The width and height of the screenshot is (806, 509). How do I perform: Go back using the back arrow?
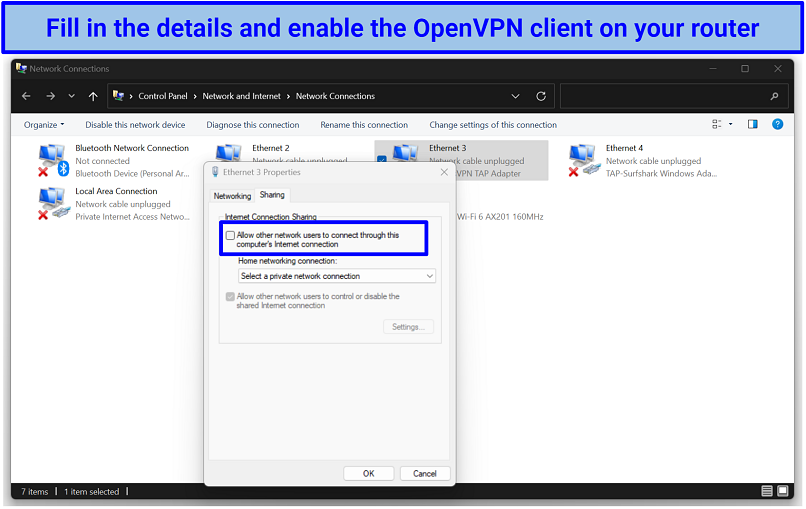(26, 96)
